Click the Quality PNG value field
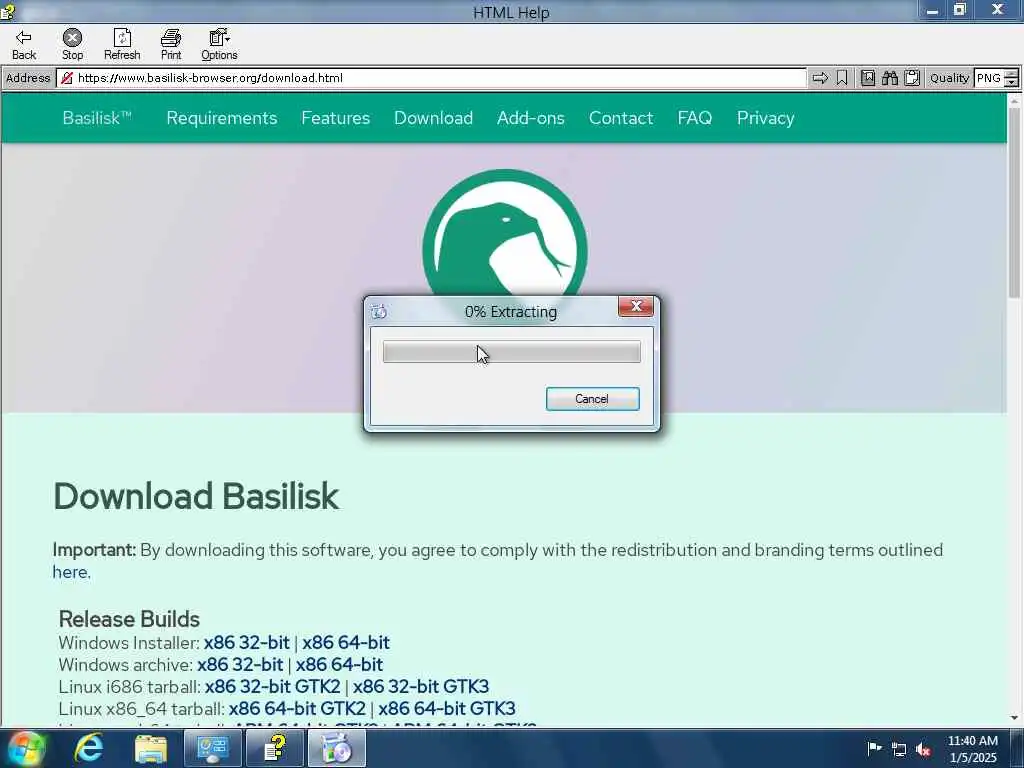This screenshot has height=768, width=1024. coord(989,78)
